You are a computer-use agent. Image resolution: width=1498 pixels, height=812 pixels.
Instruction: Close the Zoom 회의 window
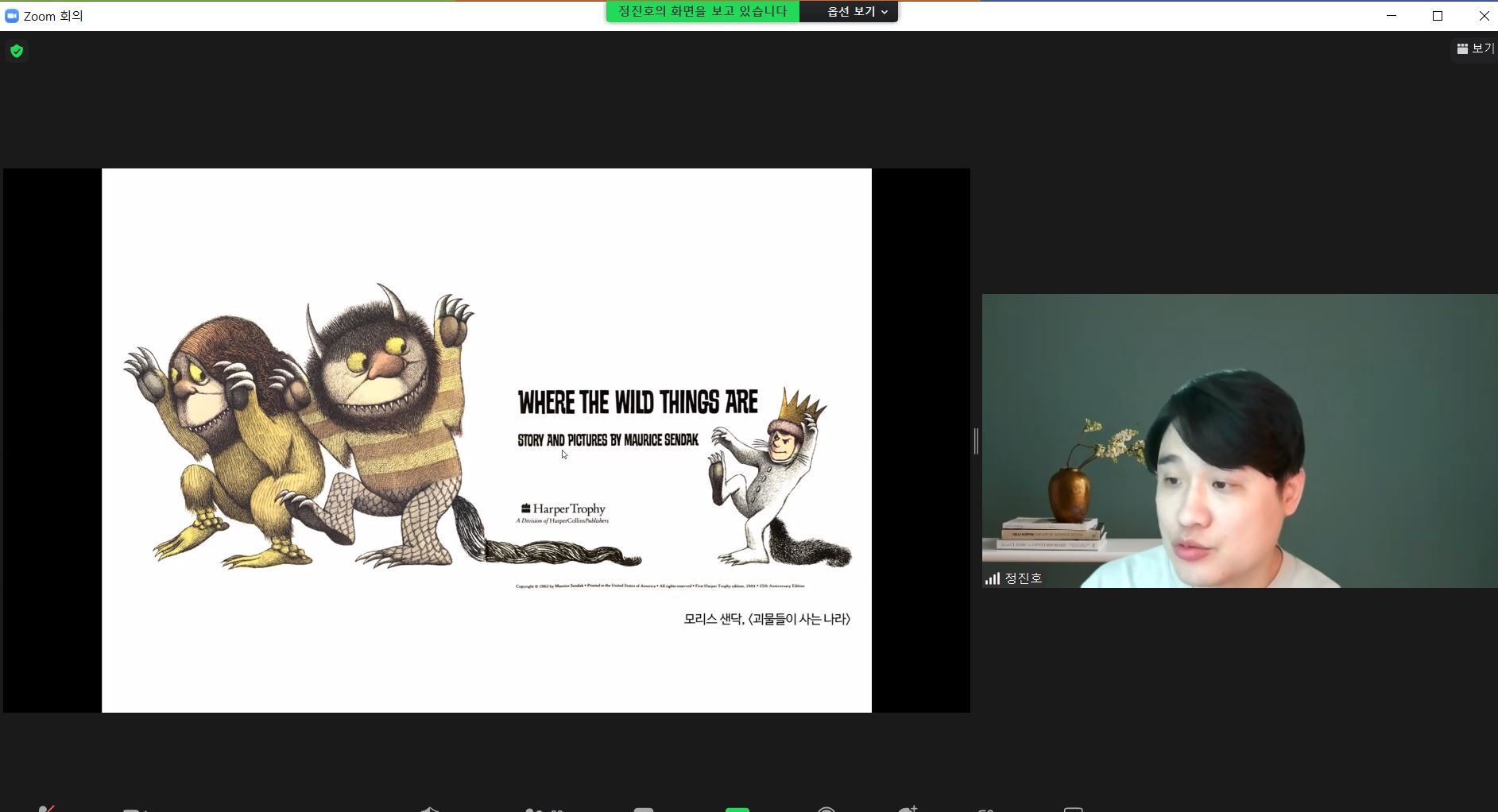1484,16
